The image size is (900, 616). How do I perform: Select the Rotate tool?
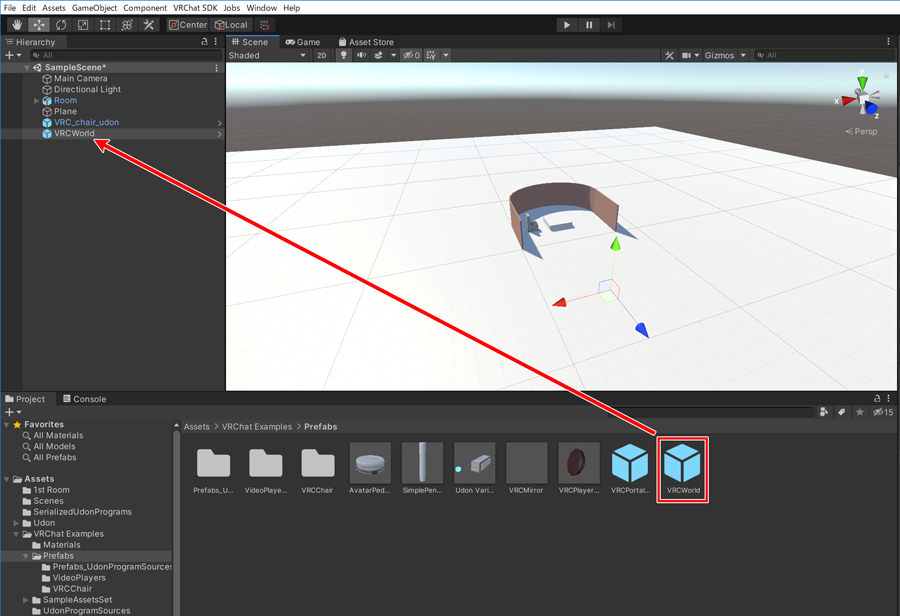coord(61,25)
